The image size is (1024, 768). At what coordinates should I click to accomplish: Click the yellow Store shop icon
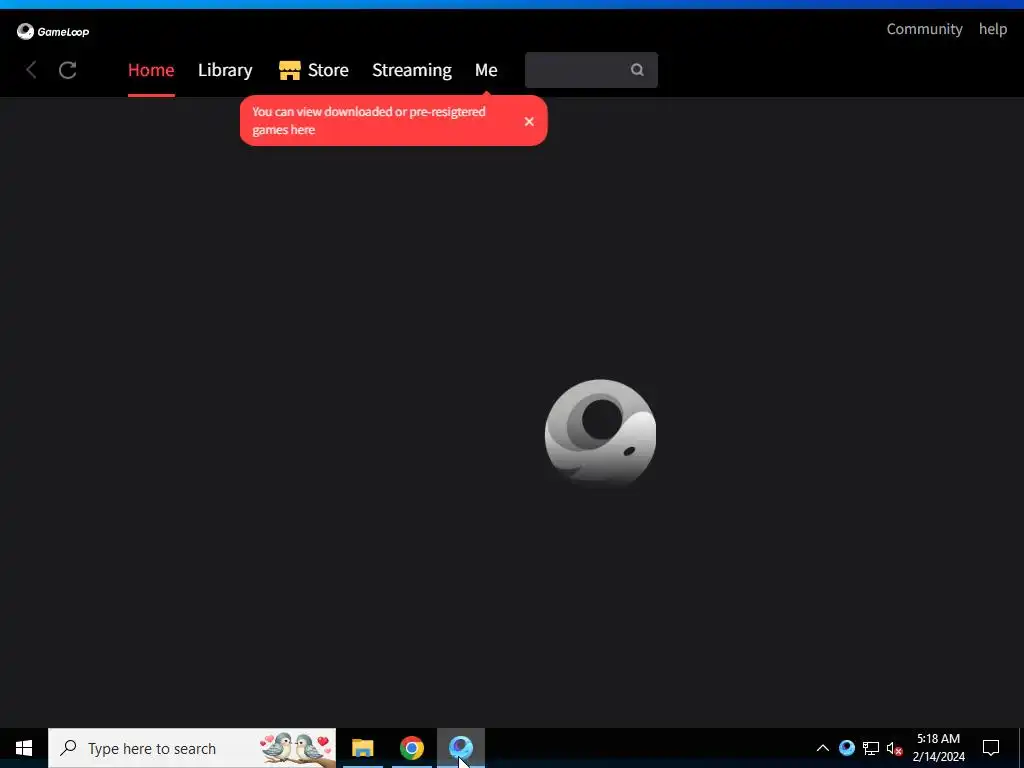289,70
